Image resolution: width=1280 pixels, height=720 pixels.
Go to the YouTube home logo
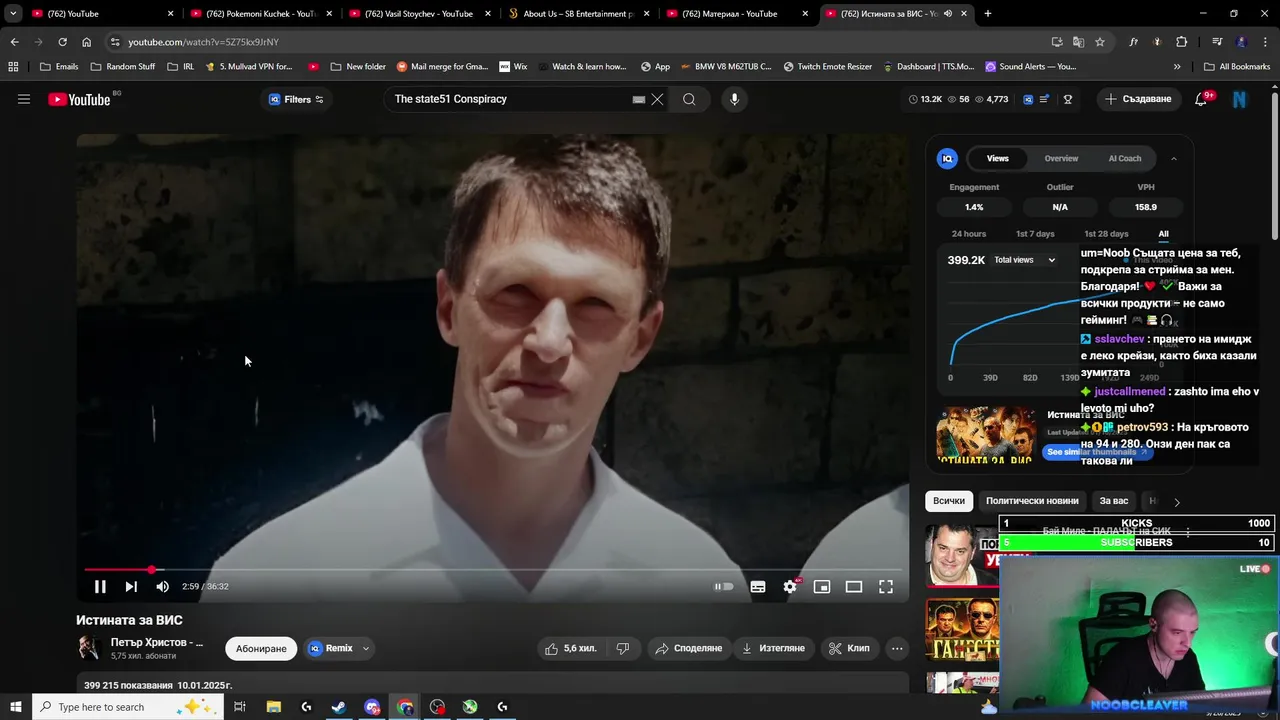(79, 99)
